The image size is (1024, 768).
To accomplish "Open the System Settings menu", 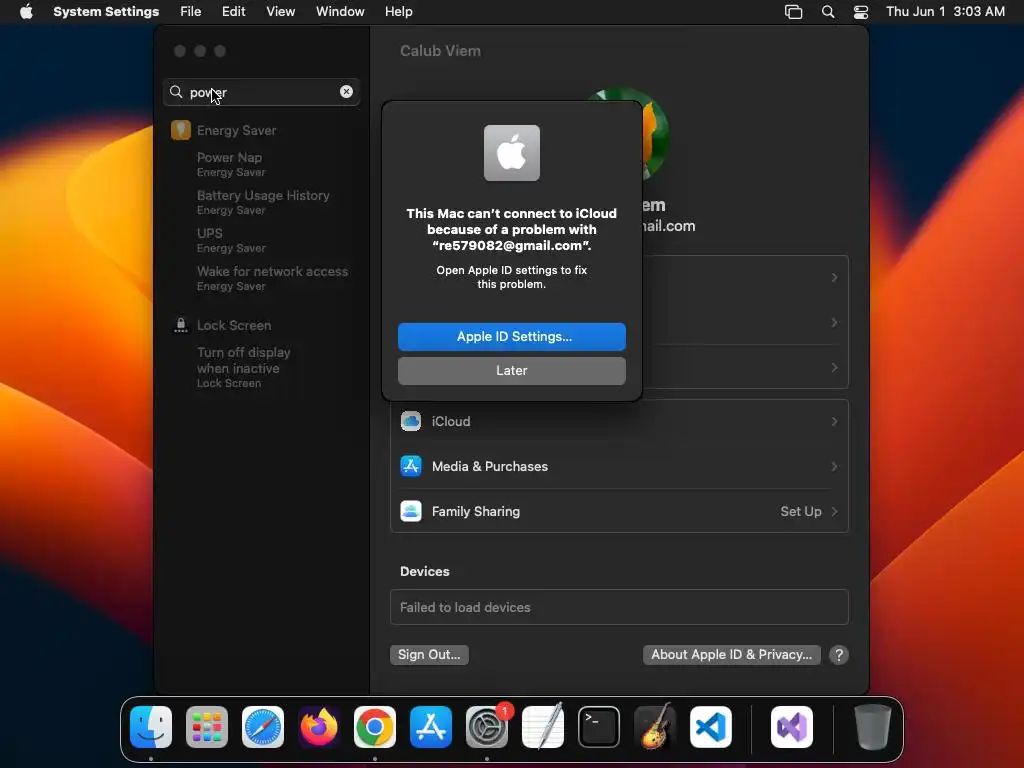I will pyautogui.click(x=106, y=12).
